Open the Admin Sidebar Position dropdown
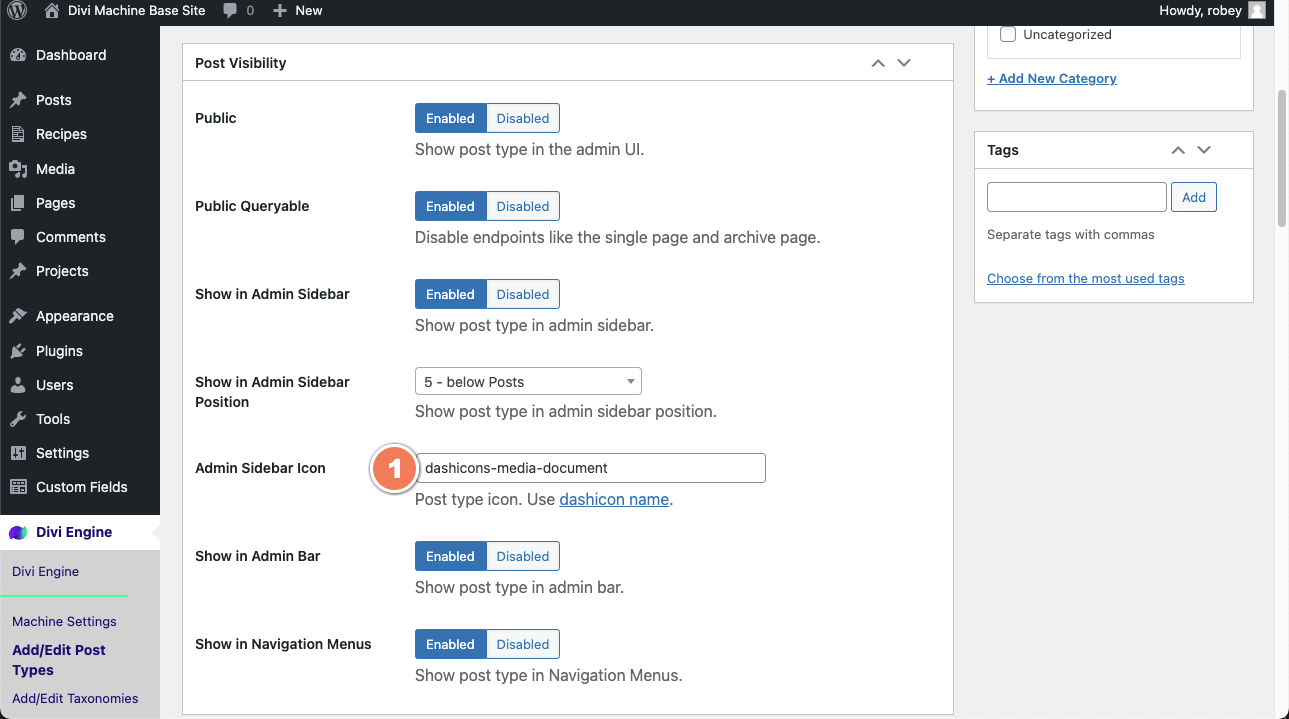 coord(528,382)
